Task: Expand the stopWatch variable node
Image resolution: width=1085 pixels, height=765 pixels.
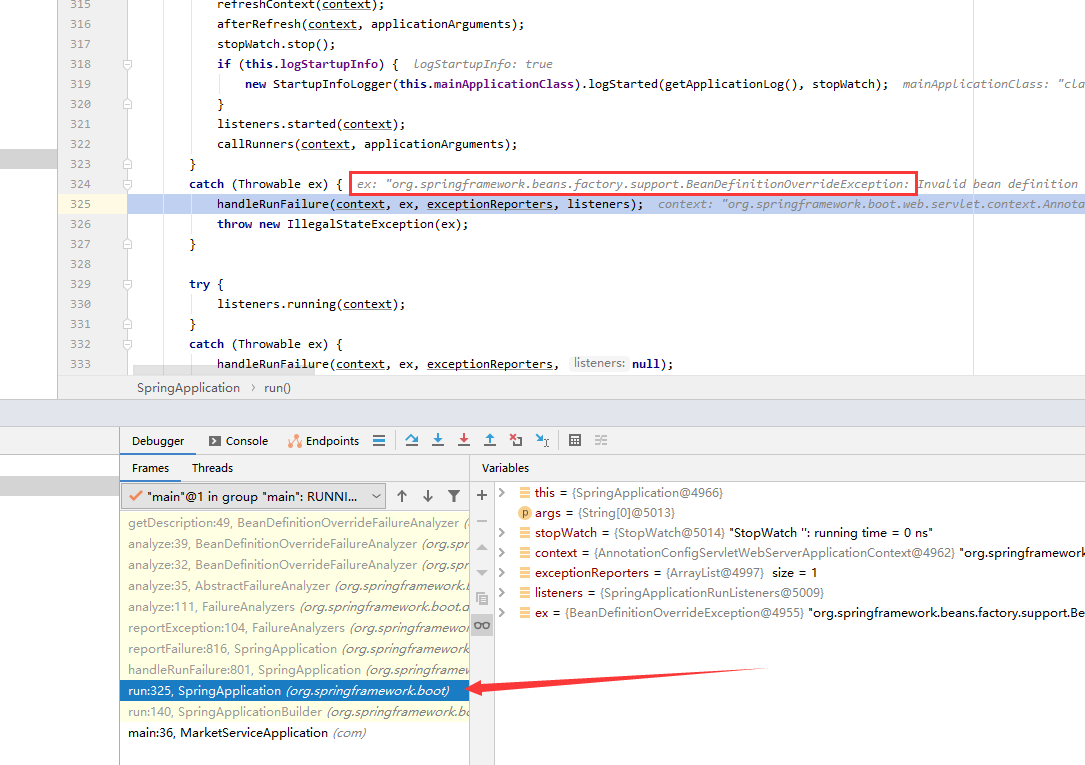Action: pos(502,533)
